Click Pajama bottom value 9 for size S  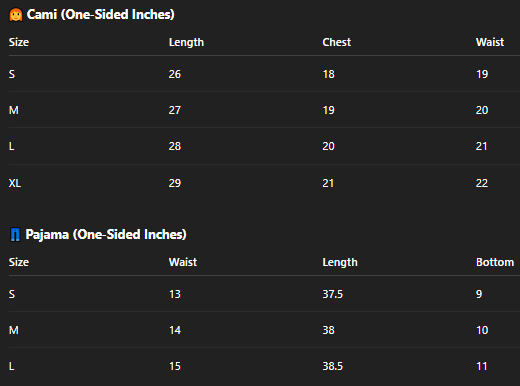coord(479,294)
